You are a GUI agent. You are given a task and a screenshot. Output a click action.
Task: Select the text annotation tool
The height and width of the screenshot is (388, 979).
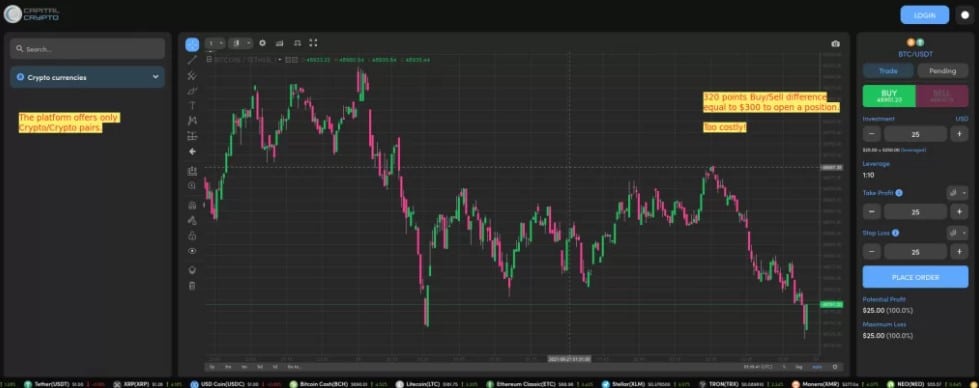[x=192, y=105]
